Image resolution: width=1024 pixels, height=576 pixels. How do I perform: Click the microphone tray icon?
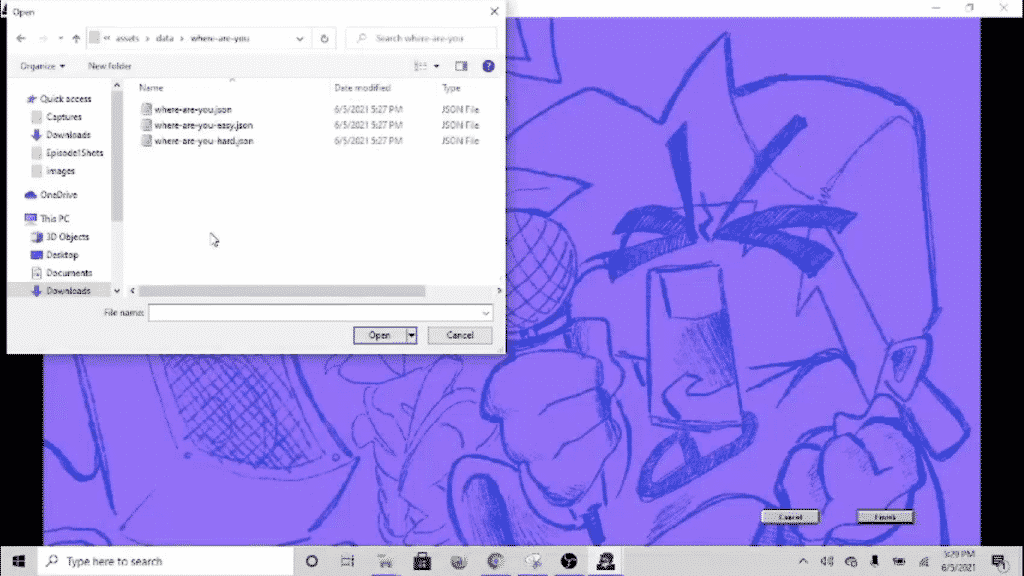click(874, 561)
